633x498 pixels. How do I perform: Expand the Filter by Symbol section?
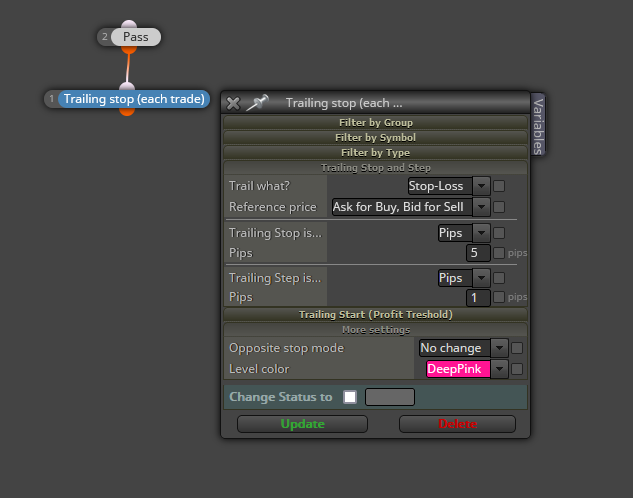click(375, 138)
